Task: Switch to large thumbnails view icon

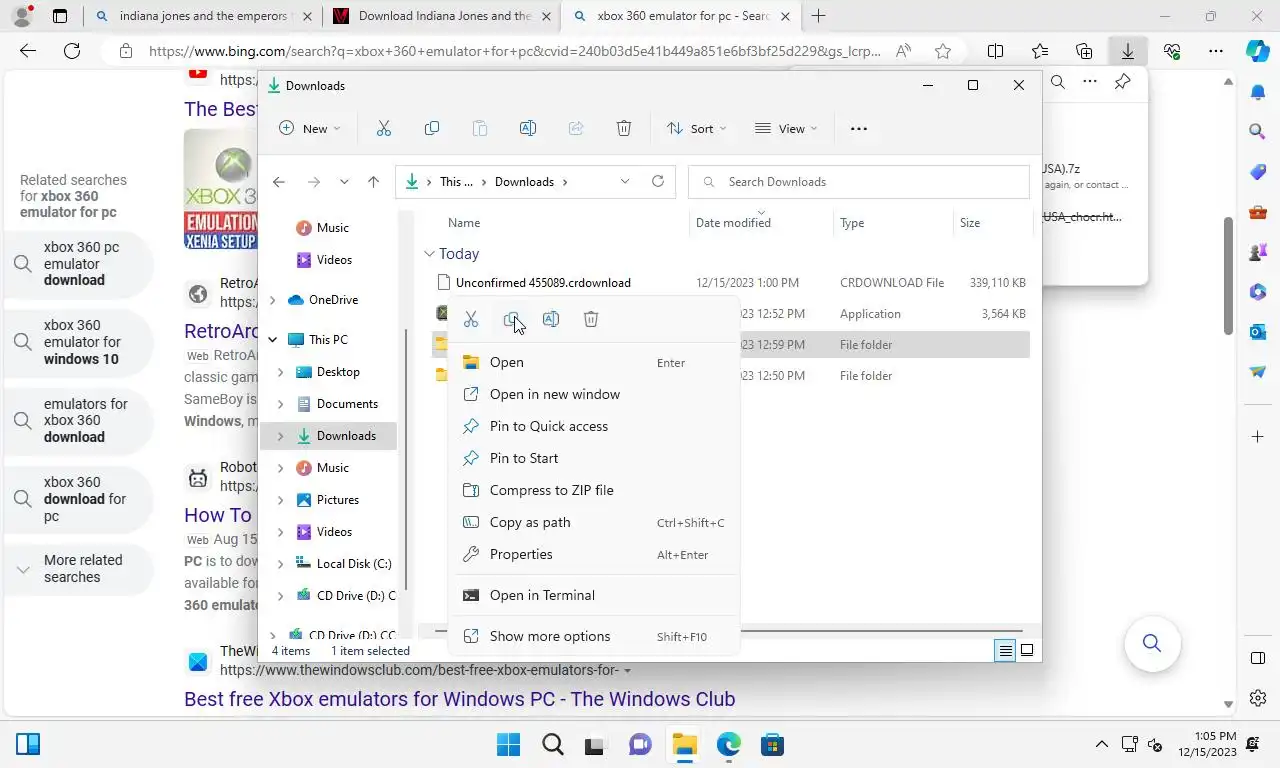Action: 1027,651
